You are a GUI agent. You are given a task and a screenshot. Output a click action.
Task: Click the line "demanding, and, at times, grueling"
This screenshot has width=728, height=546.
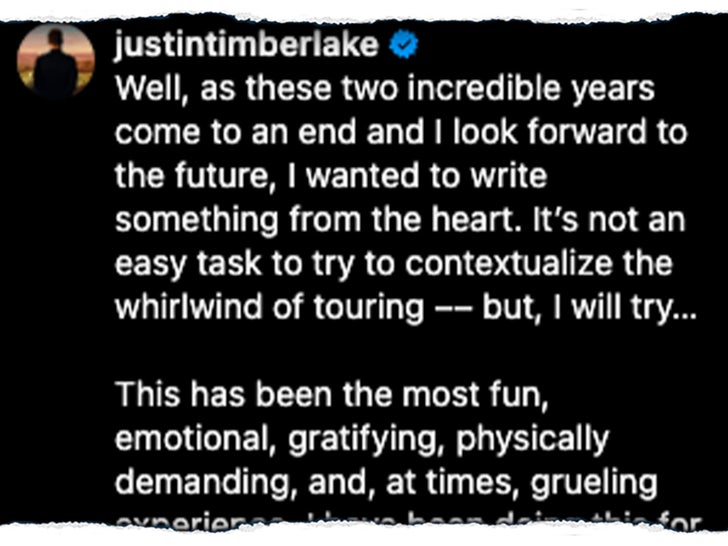386,481
